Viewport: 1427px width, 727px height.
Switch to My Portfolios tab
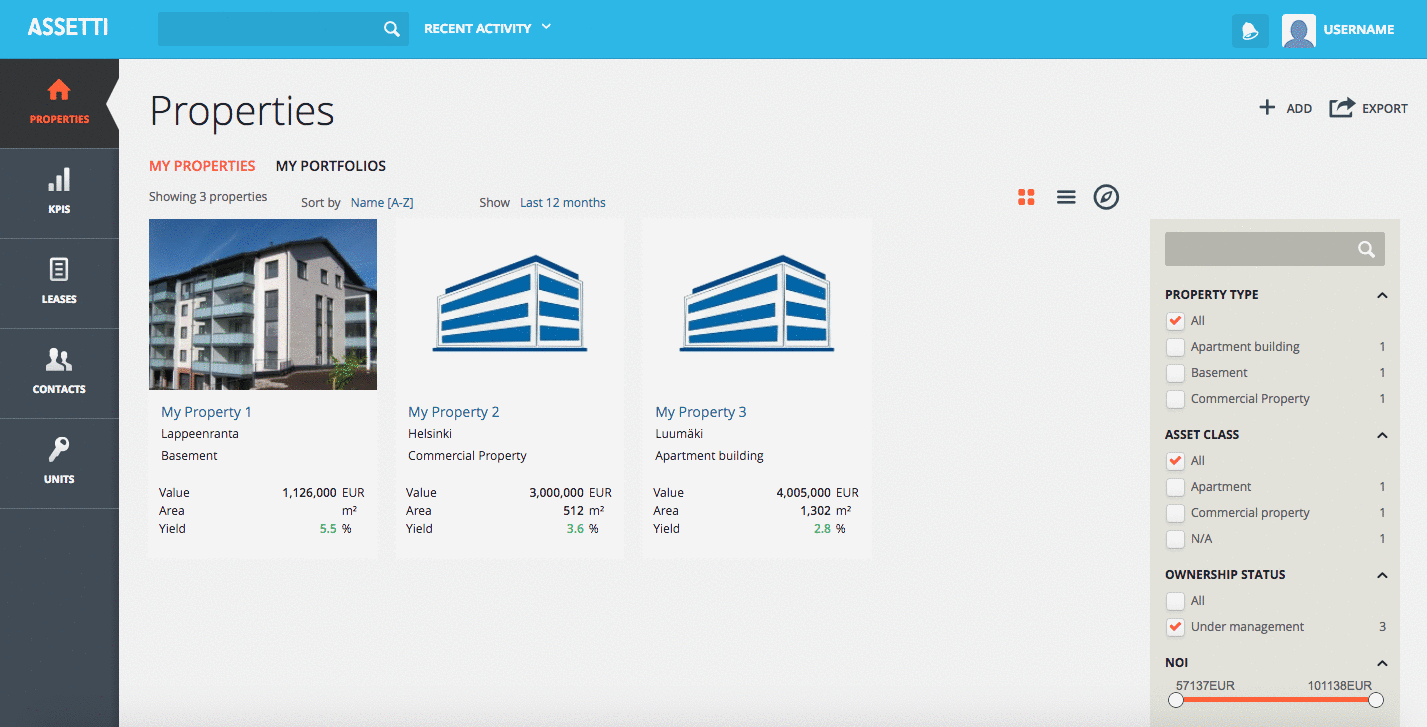[x=330, y=166]
